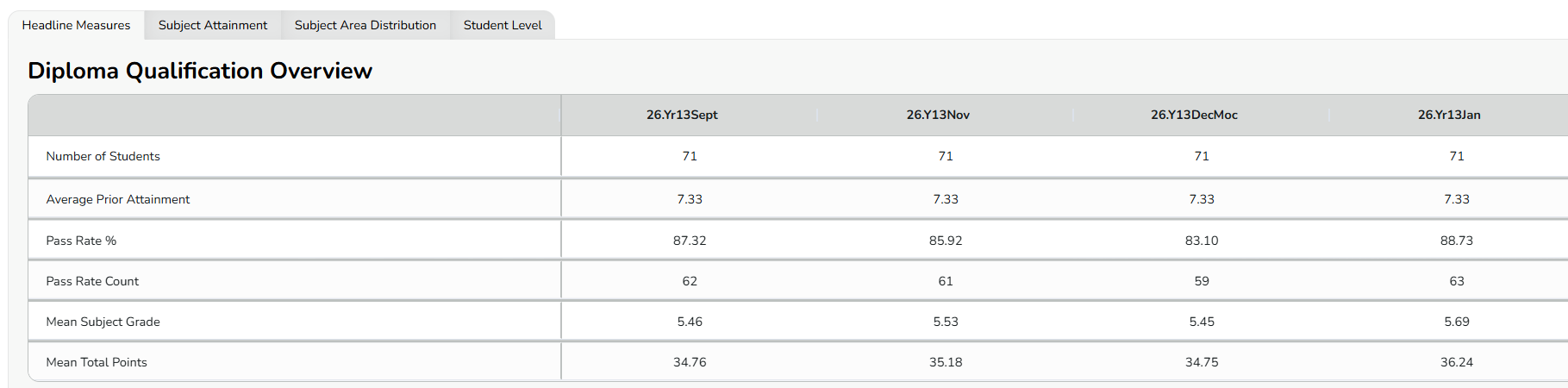This screenshot has height=388, width=1568.
Task: Select the 26.Y13Nov column header
Action: (x=938, y=115)
